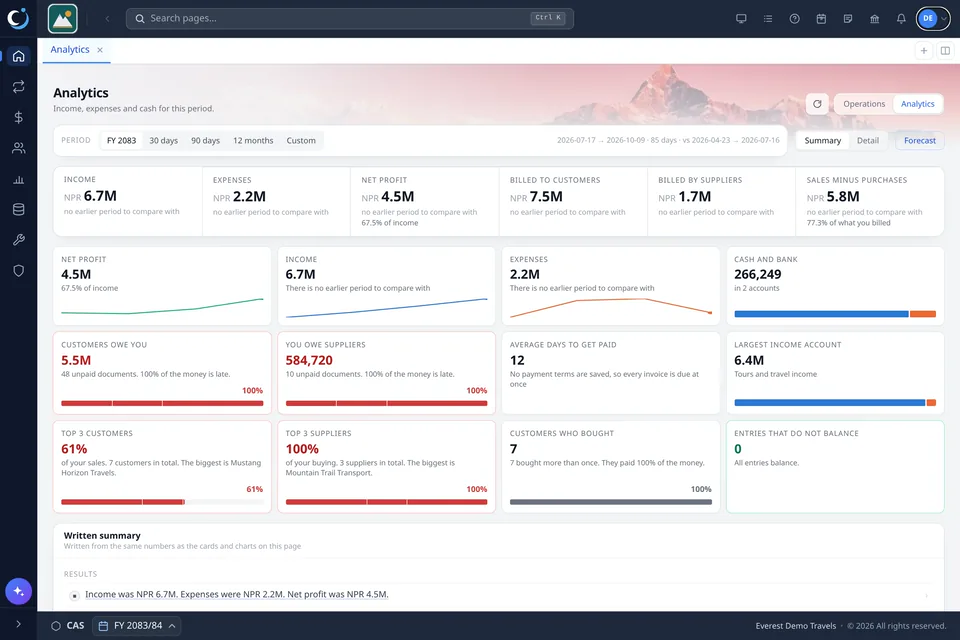Open the You Owe Suppliers card
This screenshot has height=640, width=960.
pos(386,373)
